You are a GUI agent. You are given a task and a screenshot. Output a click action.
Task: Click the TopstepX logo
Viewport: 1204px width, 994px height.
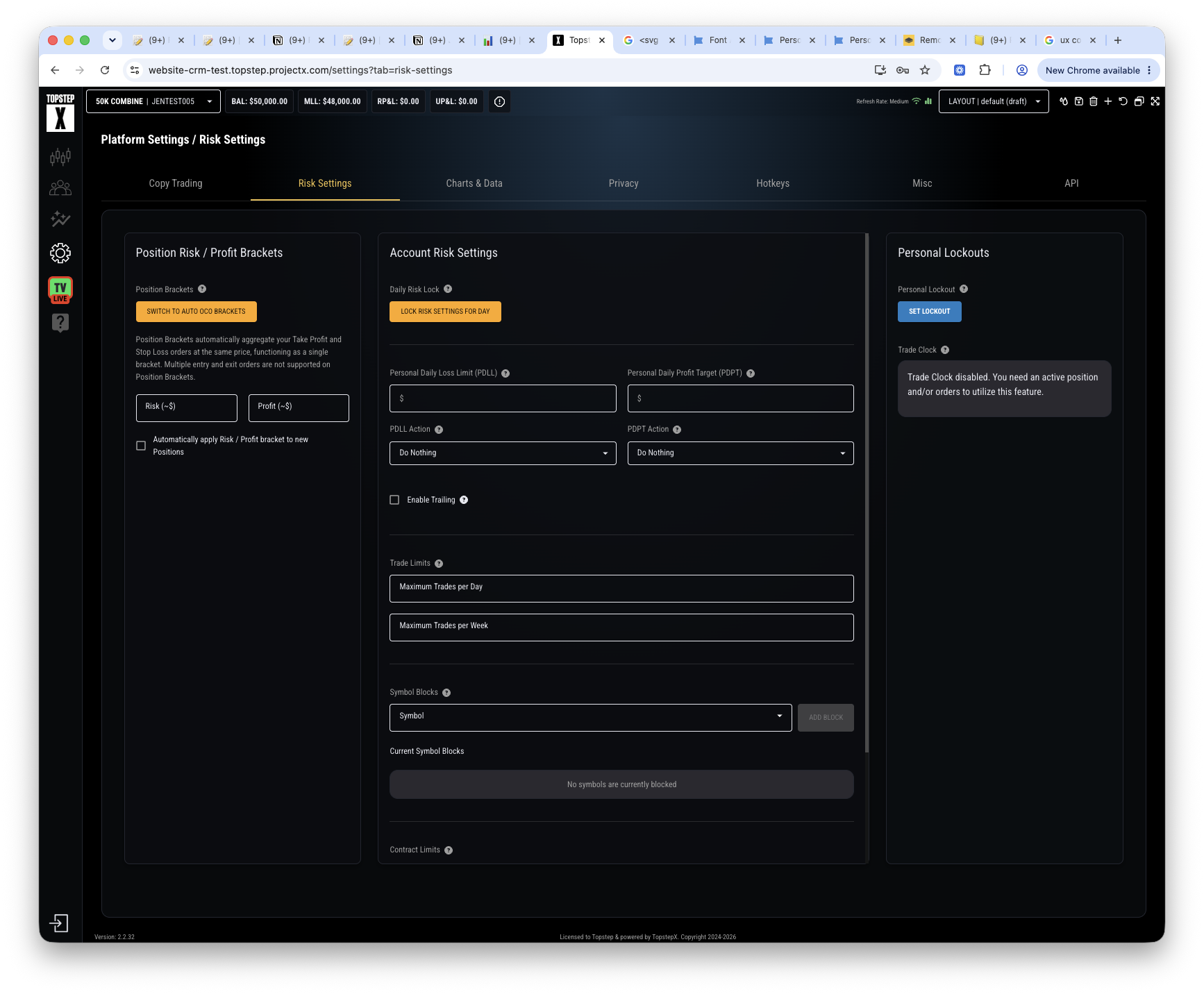coord(60,112)
